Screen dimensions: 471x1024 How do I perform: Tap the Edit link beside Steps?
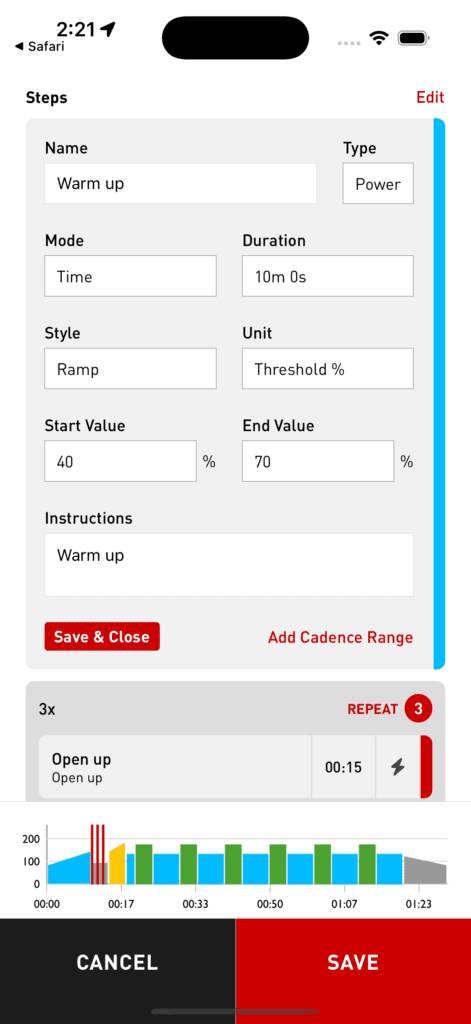click(x=430, y=97)
